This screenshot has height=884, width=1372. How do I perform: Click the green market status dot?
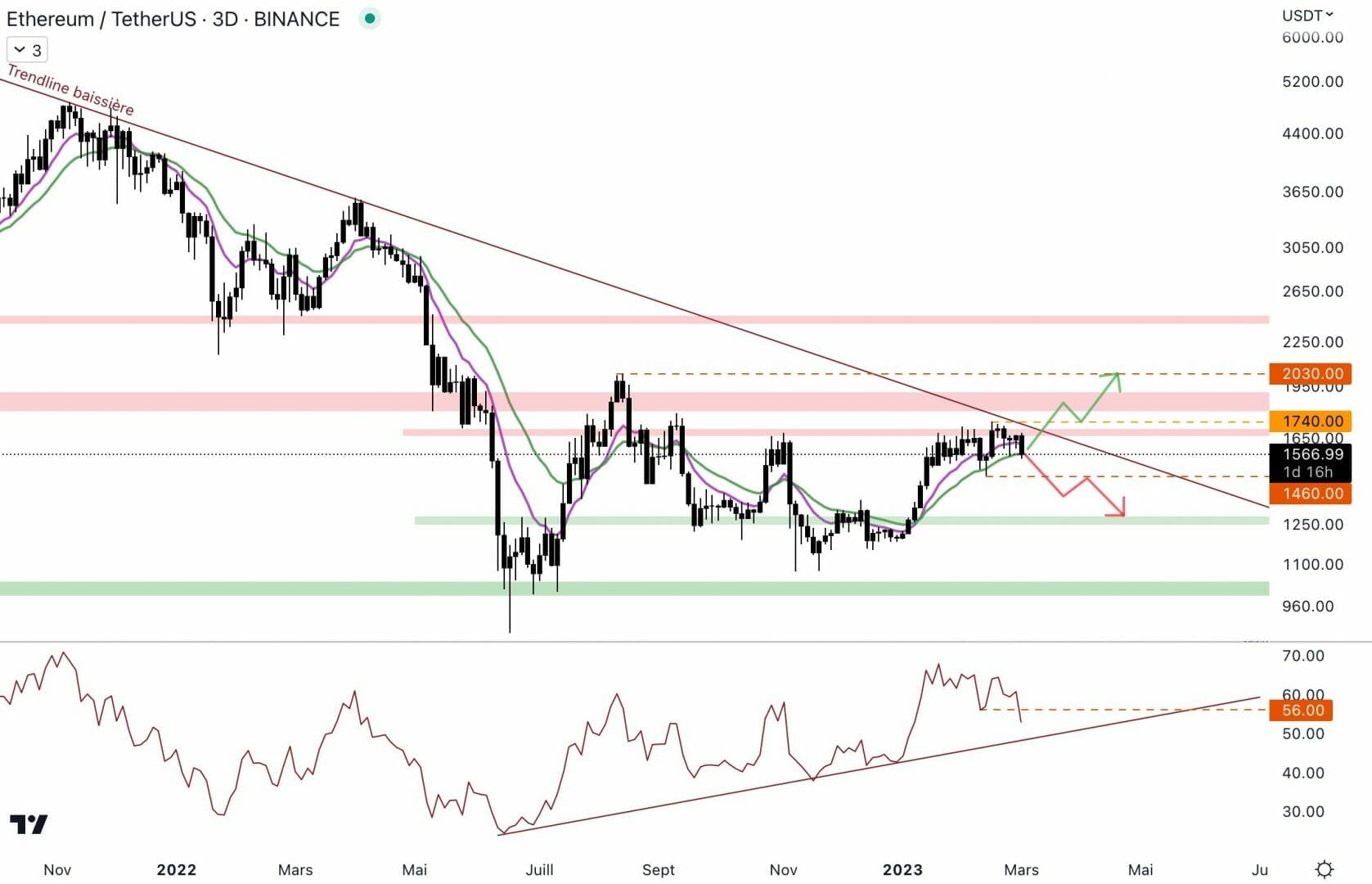[370, 18]
